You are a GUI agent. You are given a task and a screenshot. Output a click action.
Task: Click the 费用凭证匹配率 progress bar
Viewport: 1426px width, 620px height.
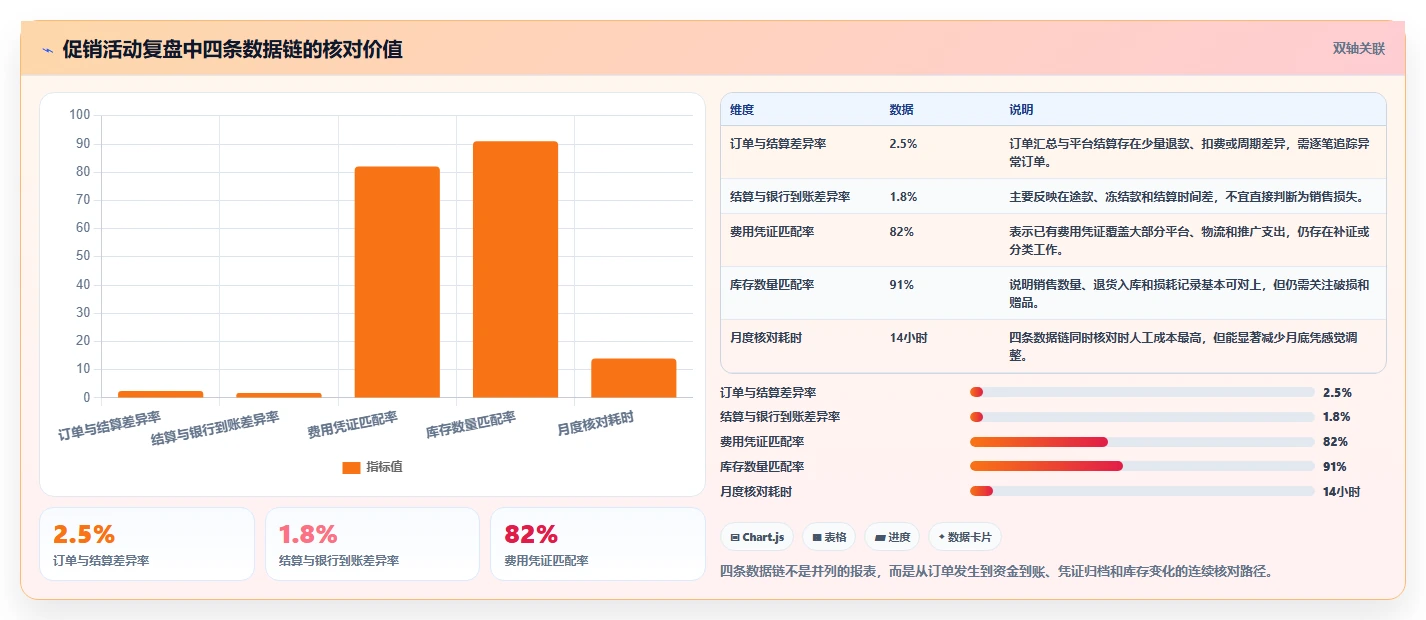pos(1142,442)
